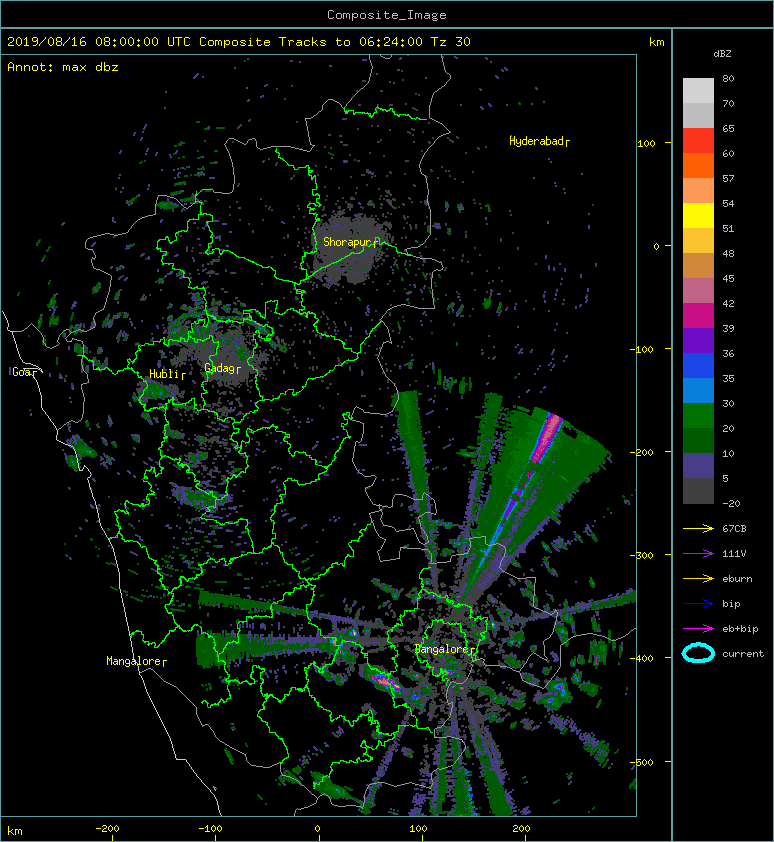Select the magenta 42-39 dBZ color band
Screen dimensions: 774x842
coord(698,316)
